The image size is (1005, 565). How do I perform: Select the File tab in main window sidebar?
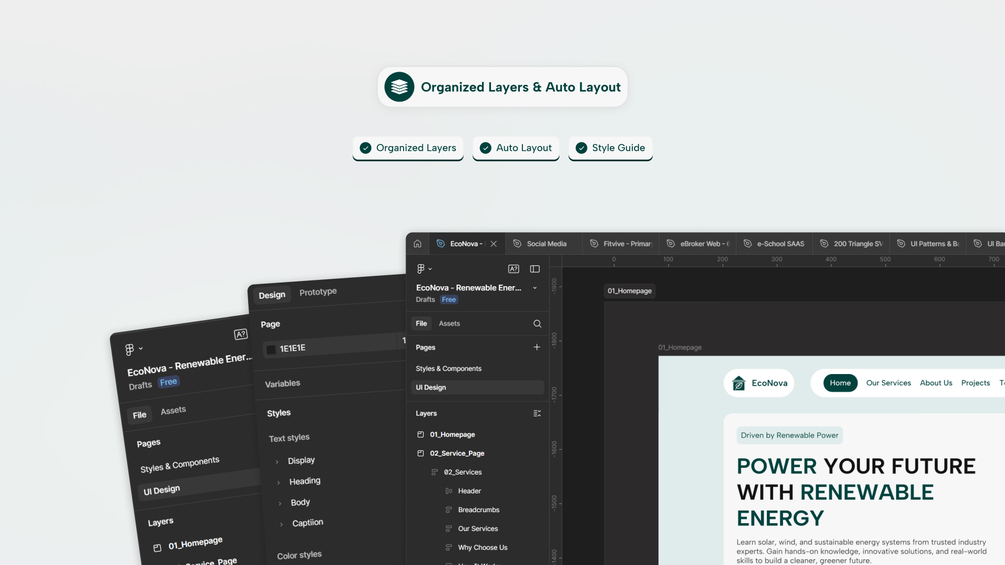point(421,323)
